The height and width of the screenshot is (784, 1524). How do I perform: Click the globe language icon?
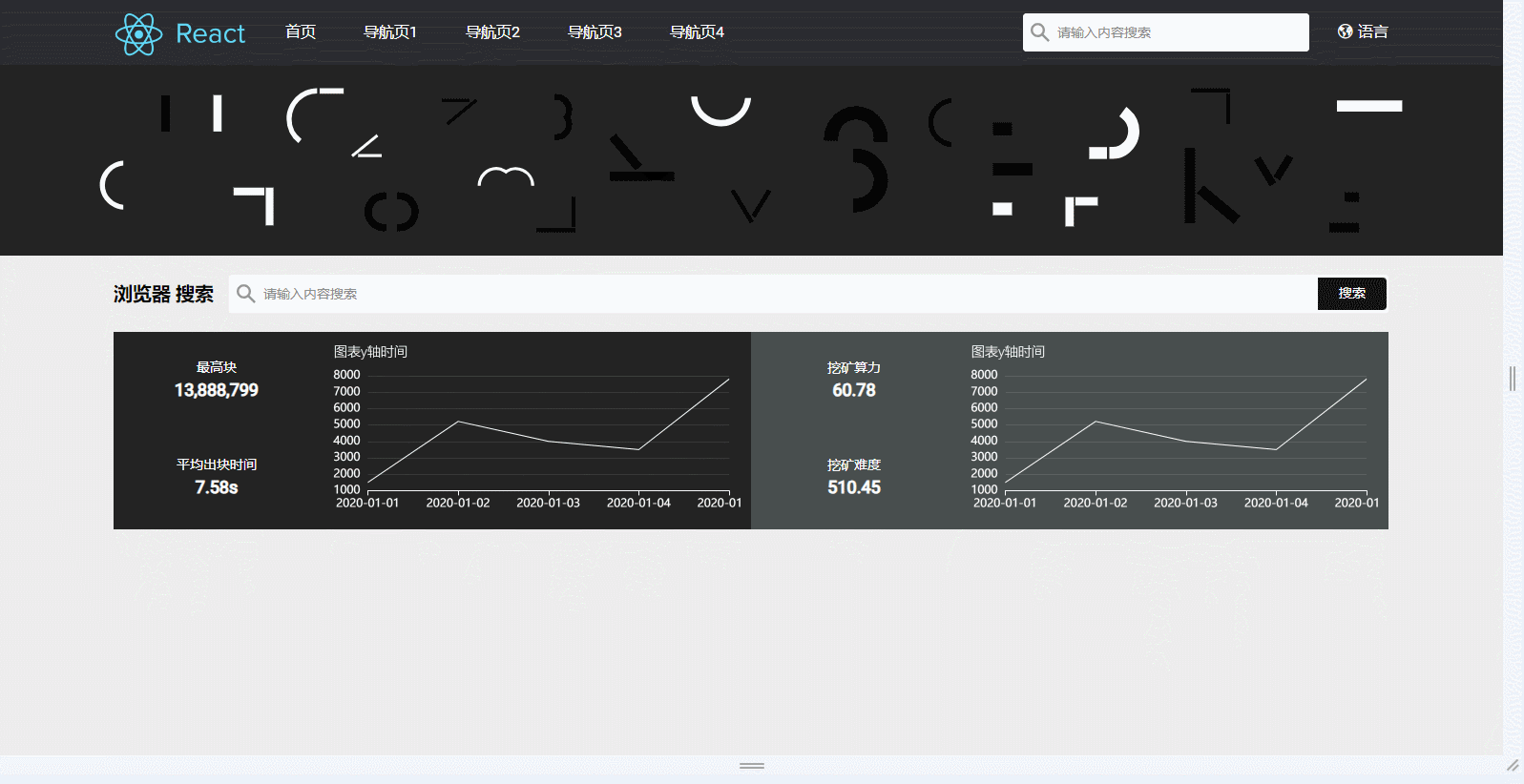pos(1346,31)
